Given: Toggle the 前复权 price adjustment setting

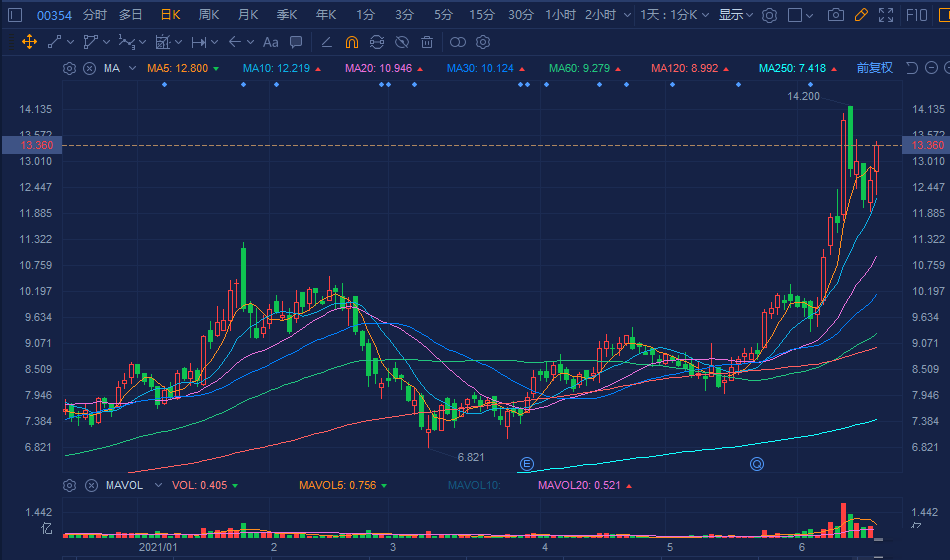Looking at the screenshot, I should coord(874,68).
